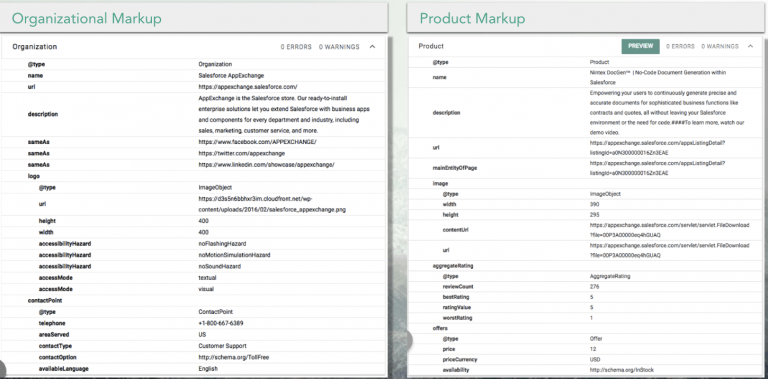Click the 'Offer' type value

[596, 338]
